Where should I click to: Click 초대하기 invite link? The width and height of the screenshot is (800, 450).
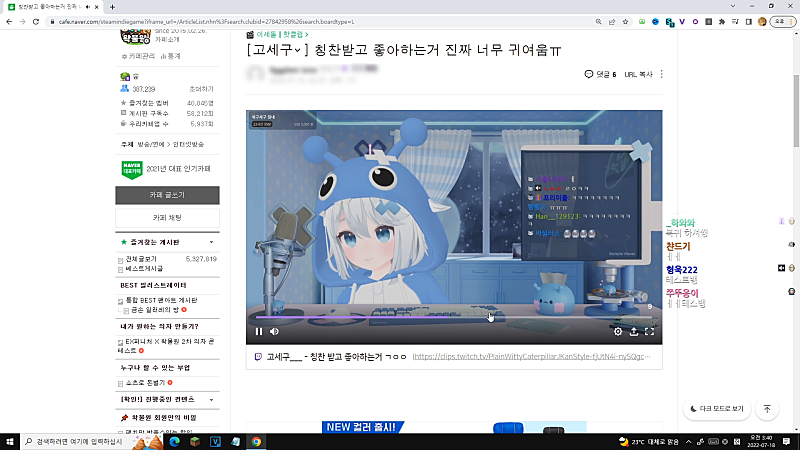tap(201, 89)
